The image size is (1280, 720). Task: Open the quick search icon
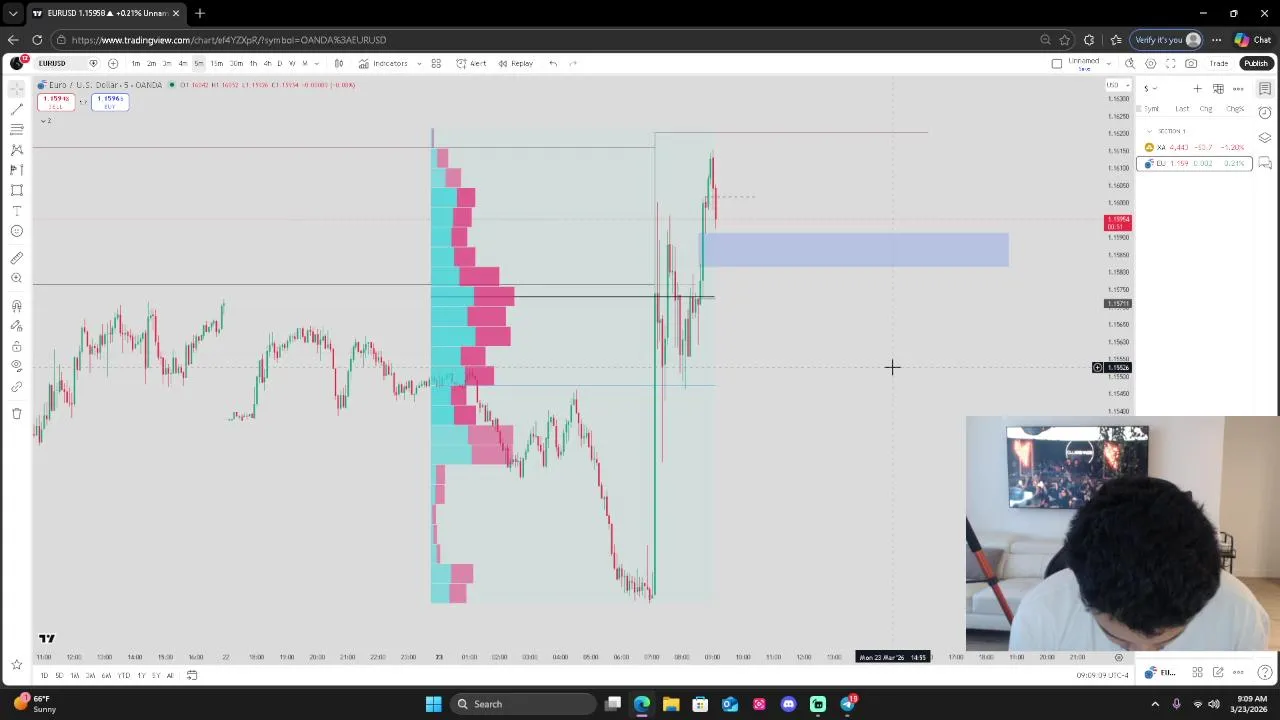pos(1130,63)
